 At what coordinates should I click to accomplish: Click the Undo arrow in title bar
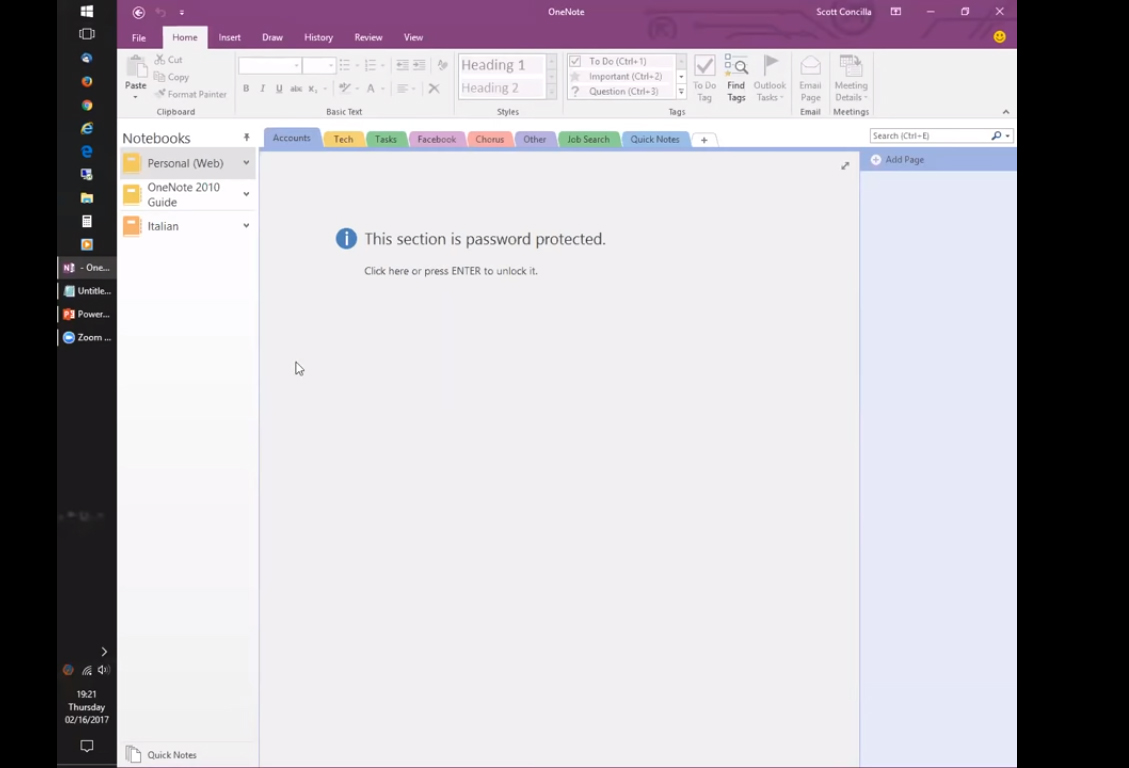161,12
